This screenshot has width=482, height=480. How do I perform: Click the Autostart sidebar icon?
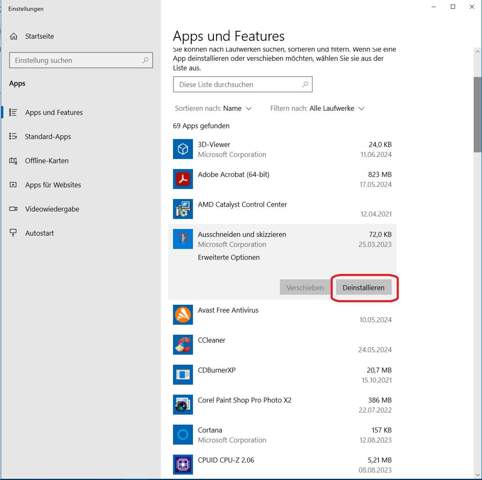13,233
